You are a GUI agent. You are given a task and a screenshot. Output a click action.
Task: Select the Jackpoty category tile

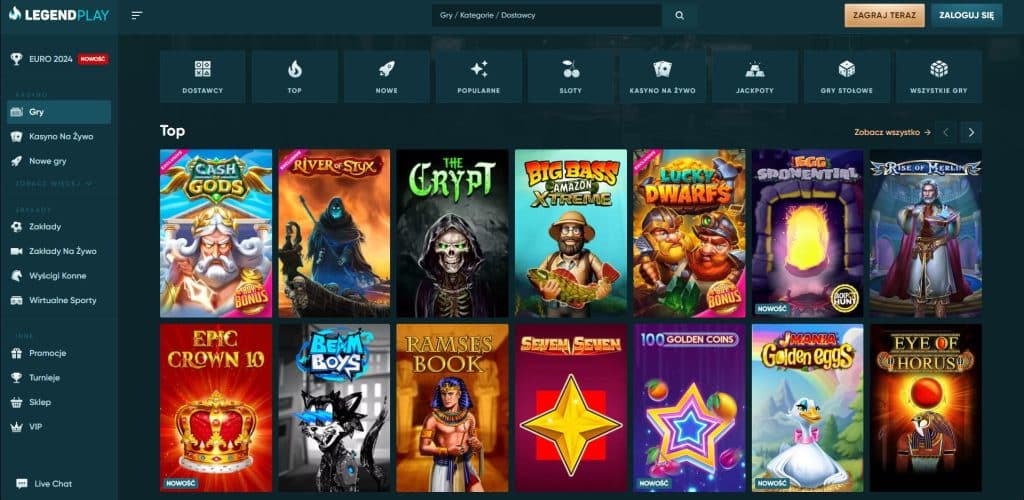point(754,77)
